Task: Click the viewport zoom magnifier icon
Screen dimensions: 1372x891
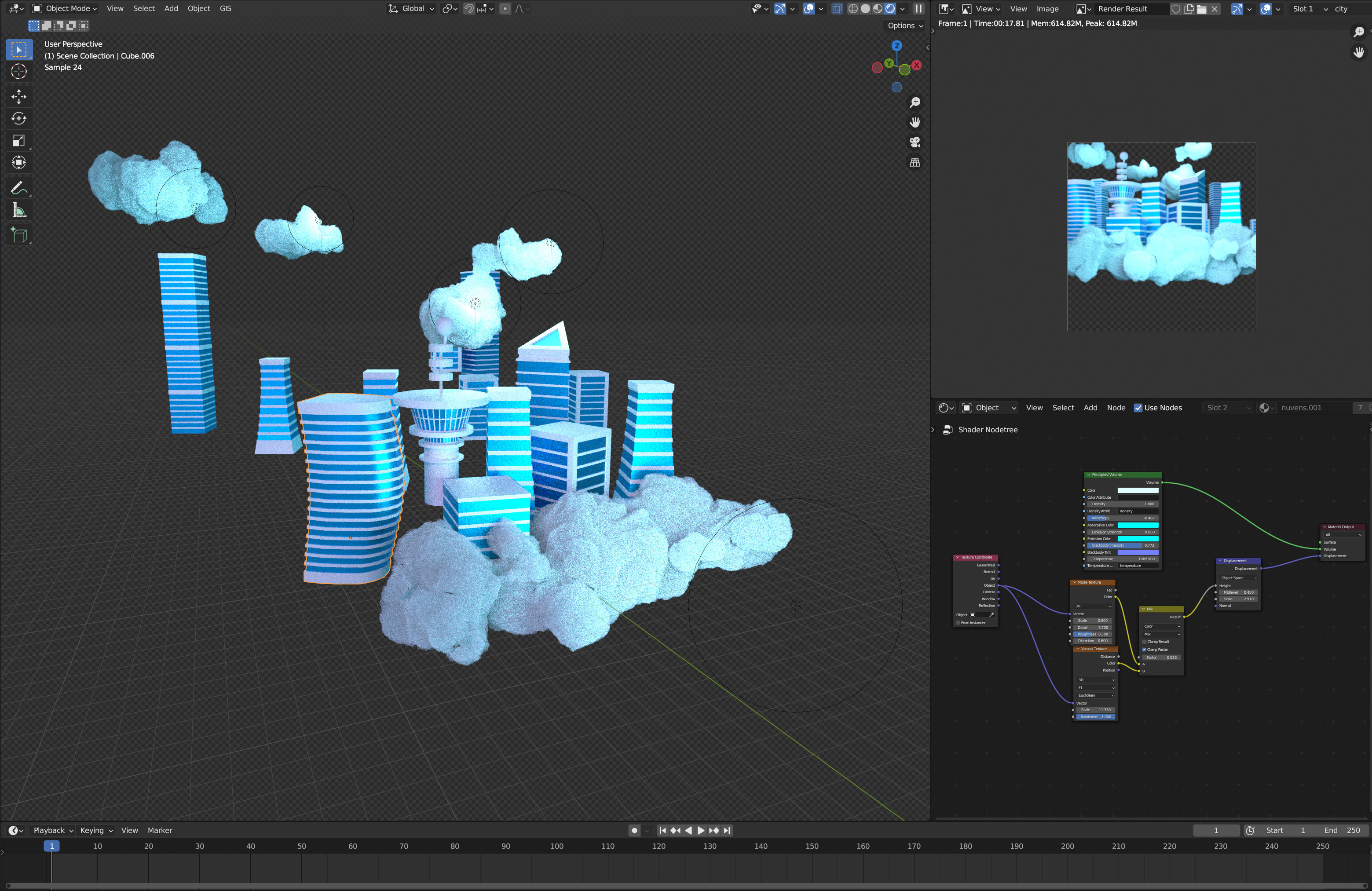Action: tap(915, 102)
